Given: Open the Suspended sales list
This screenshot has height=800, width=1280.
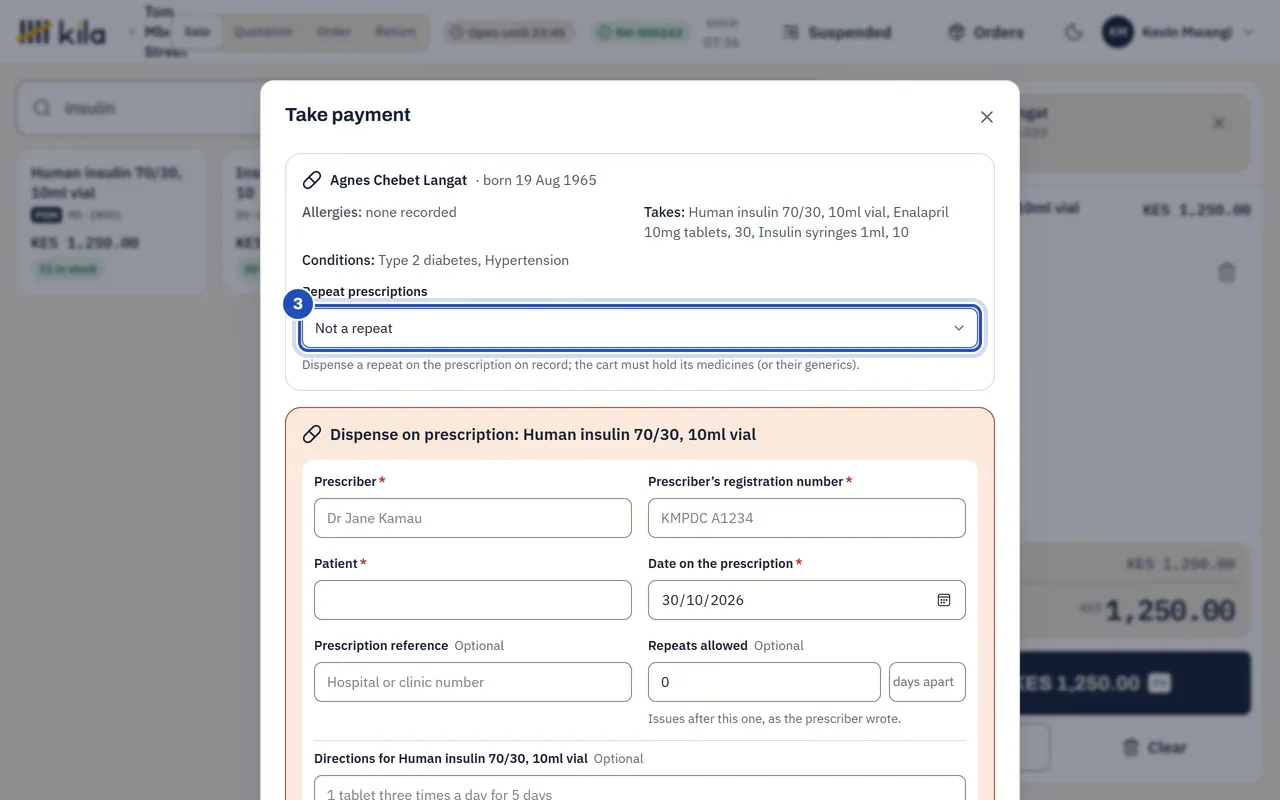Looking at the screenshot, I should (837, 32).
